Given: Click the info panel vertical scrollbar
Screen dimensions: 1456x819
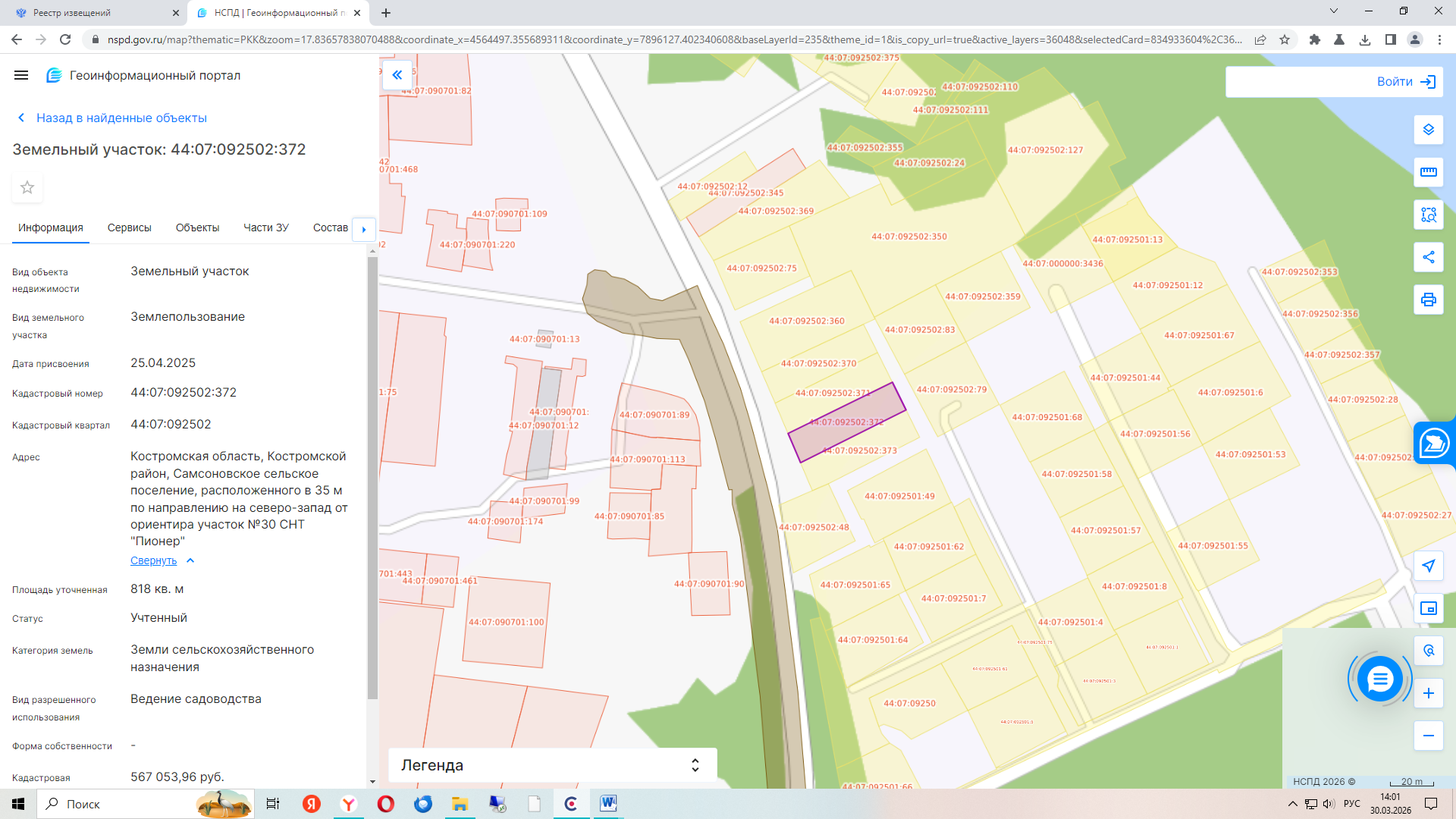Looking at the screenshot, I should click(x=372, y=478).
